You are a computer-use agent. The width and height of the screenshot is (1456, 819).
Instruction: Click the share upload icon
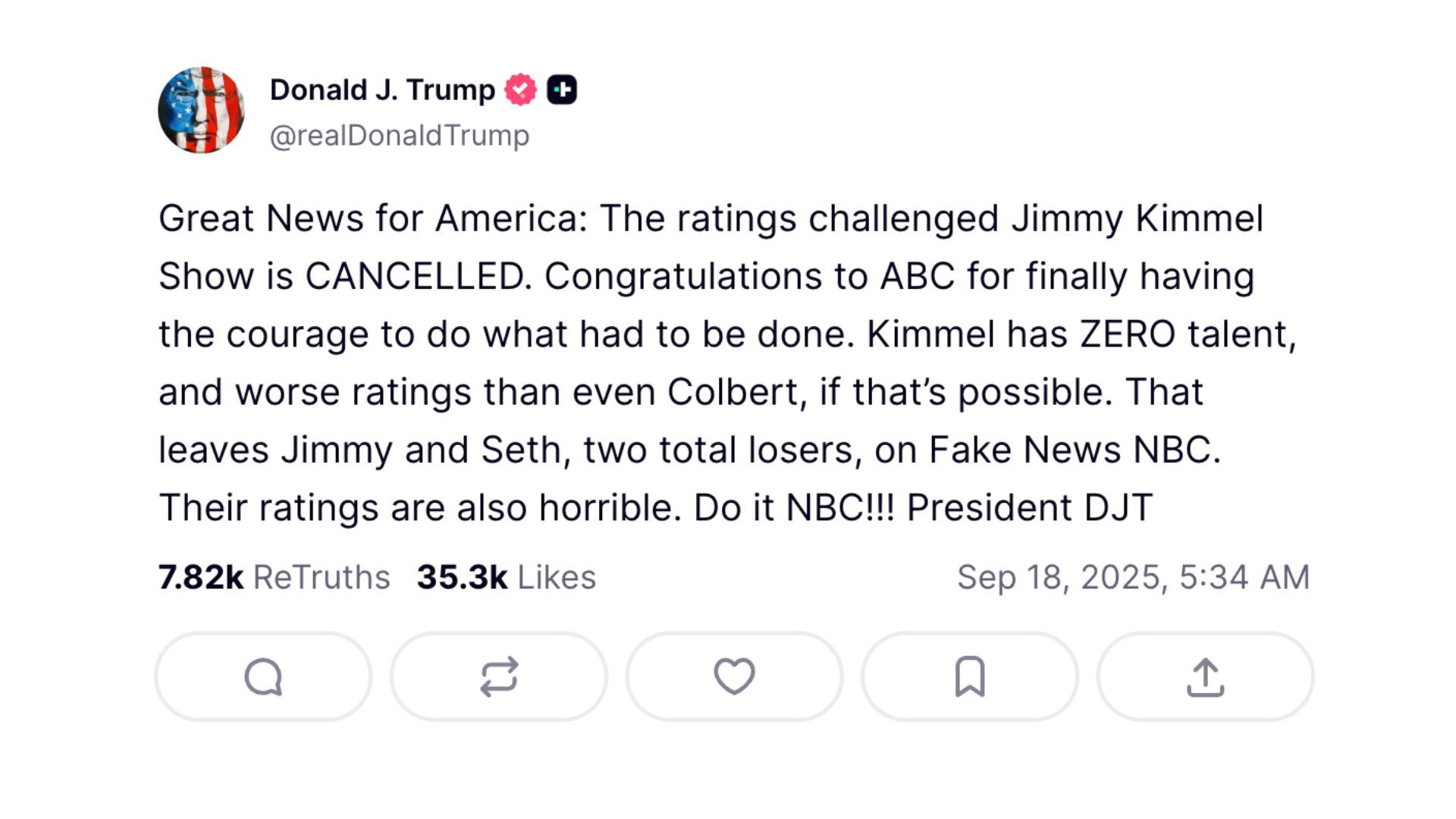(1205, 675)
